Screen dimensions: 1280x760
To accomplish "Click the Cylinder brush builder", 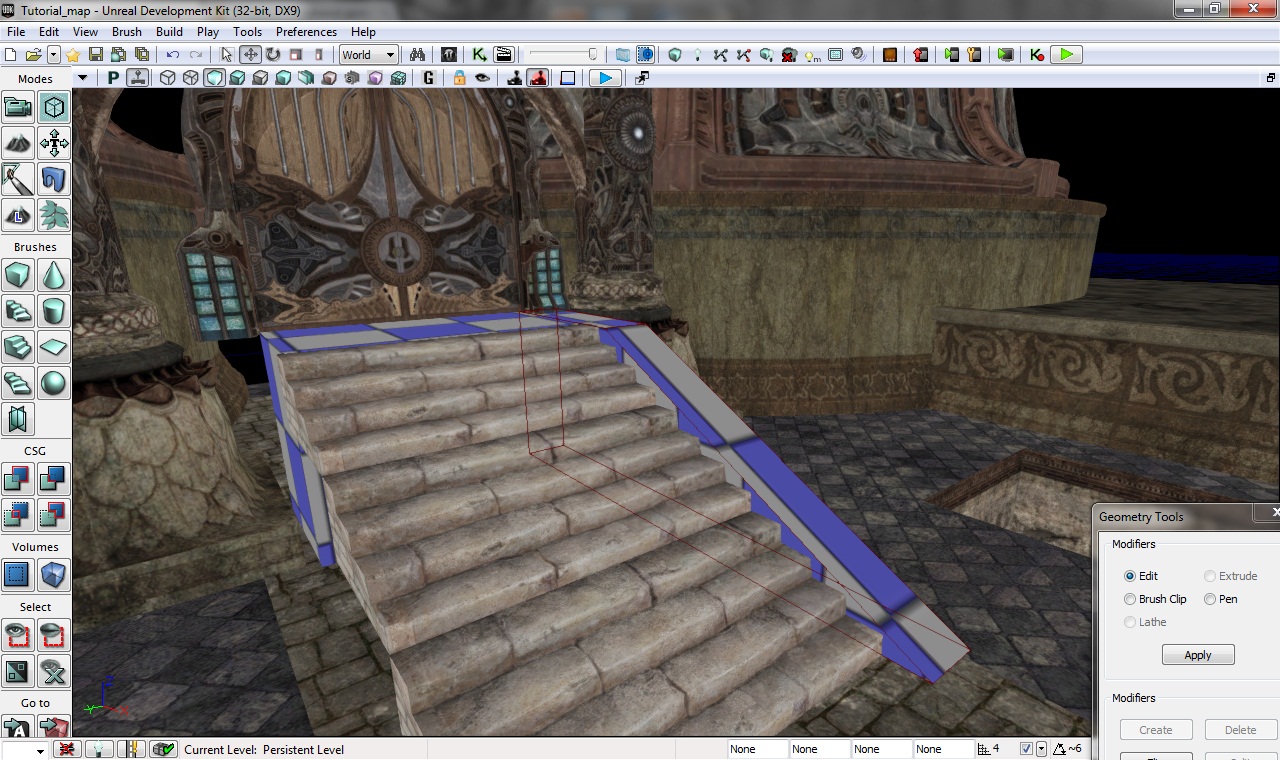I will coord(54,310).
